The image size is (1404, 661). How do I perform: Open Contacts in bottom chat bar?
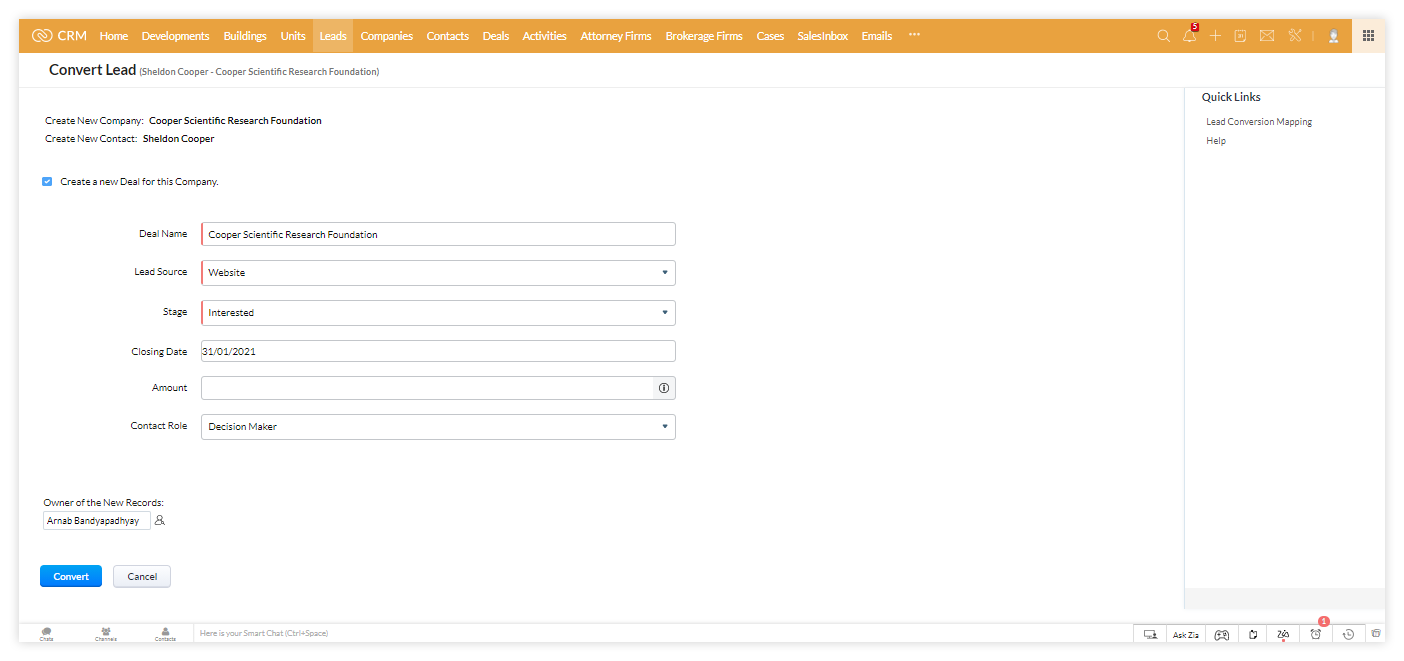point(165,633)
